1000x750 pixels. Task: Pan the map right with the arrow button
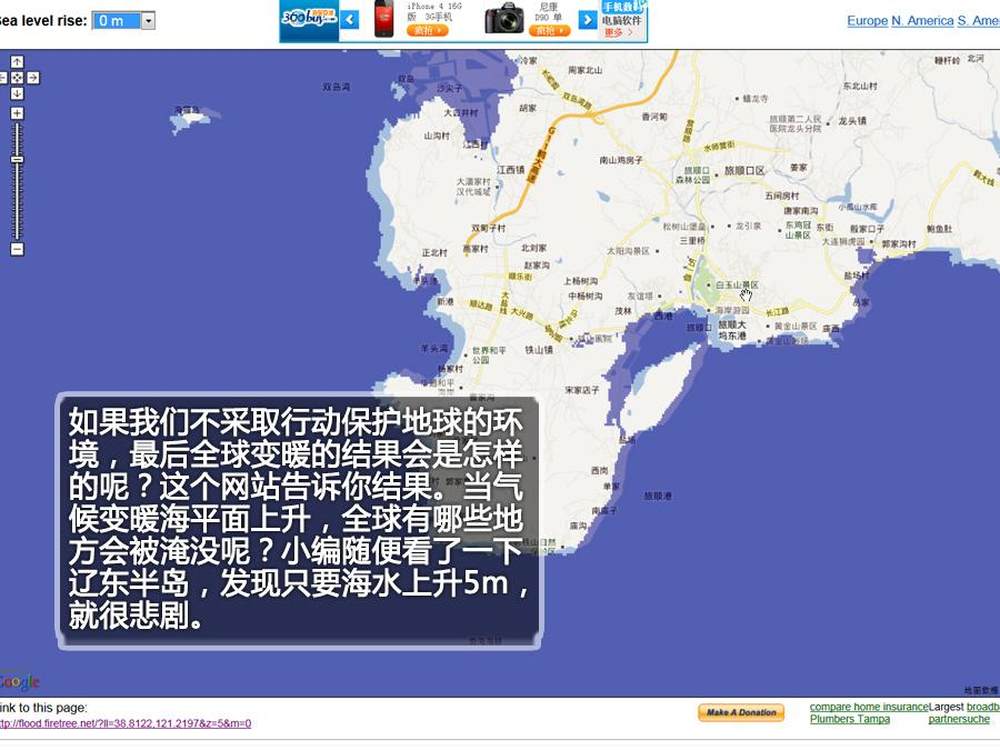pos(33,78)
